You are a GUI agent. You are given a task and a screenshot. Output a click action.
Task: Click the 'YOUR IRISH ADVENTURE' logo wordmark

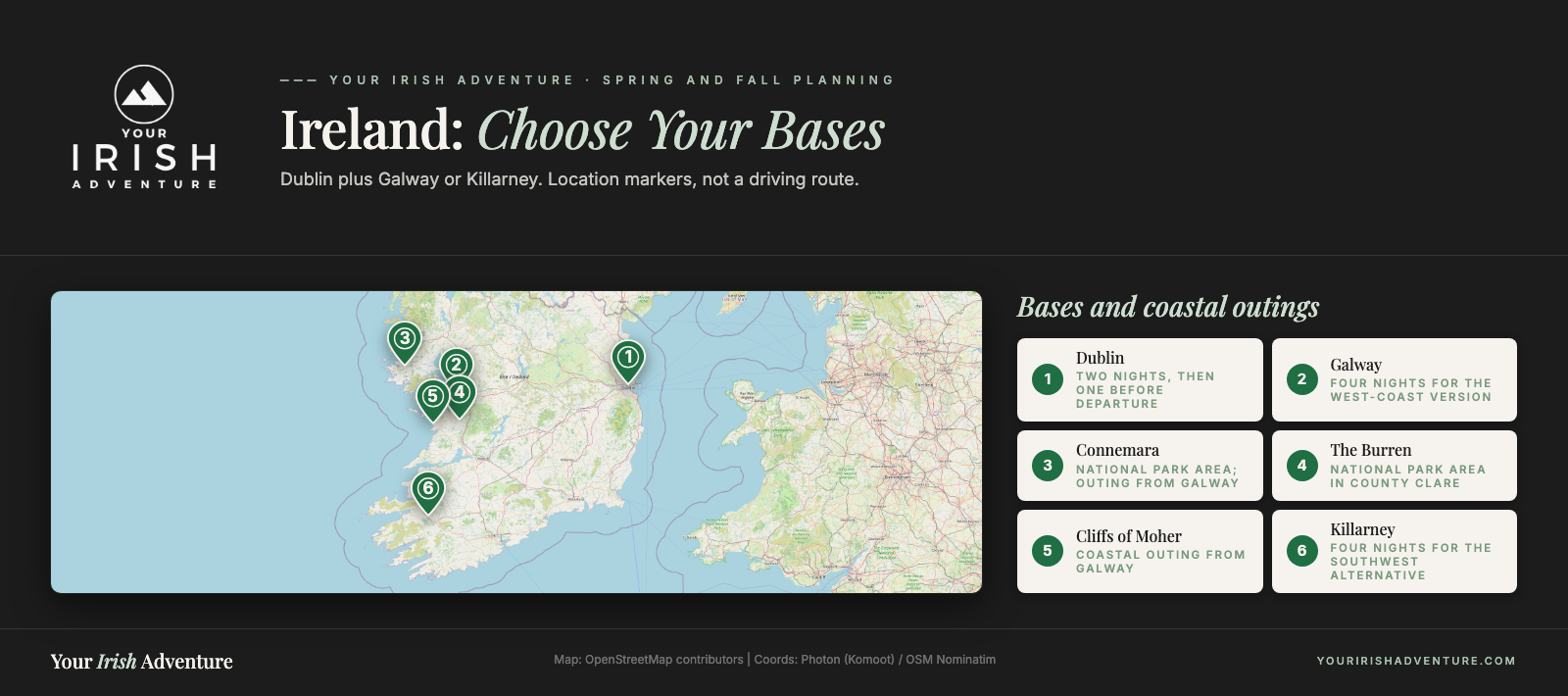[144, 158]
